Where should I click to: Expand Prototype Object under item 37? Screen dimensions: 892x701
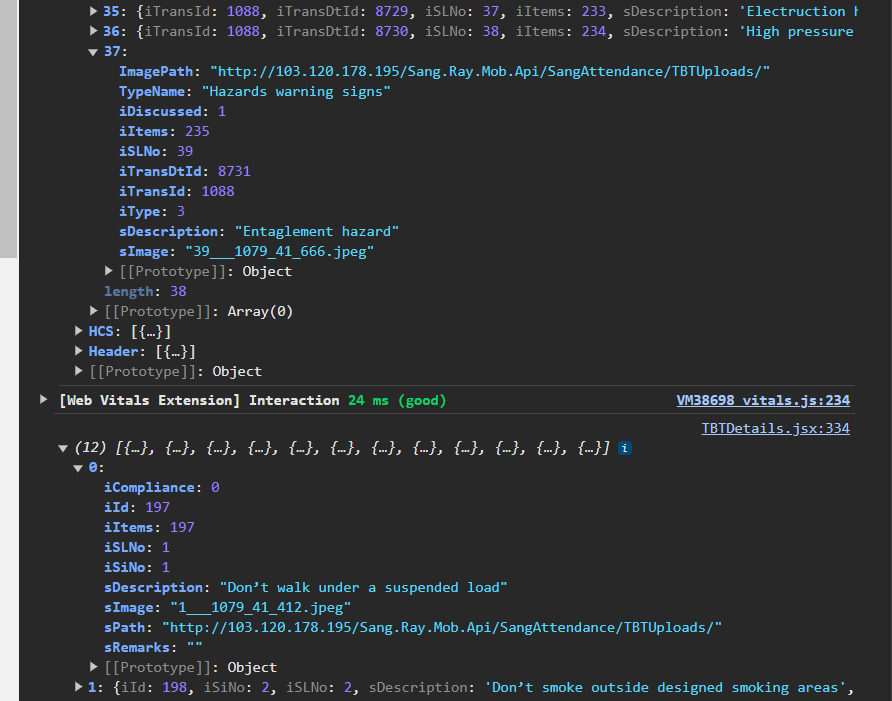click(x=109, y=271)
